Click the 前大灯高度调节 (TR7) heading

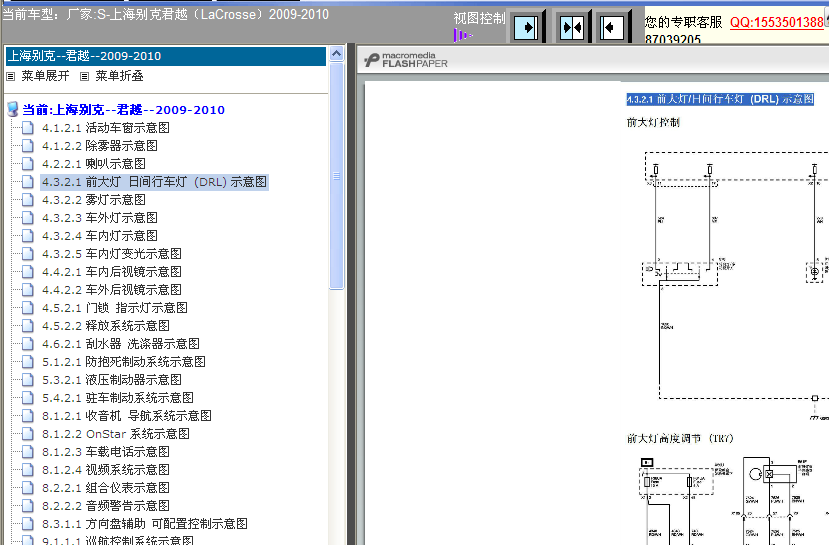680,438
